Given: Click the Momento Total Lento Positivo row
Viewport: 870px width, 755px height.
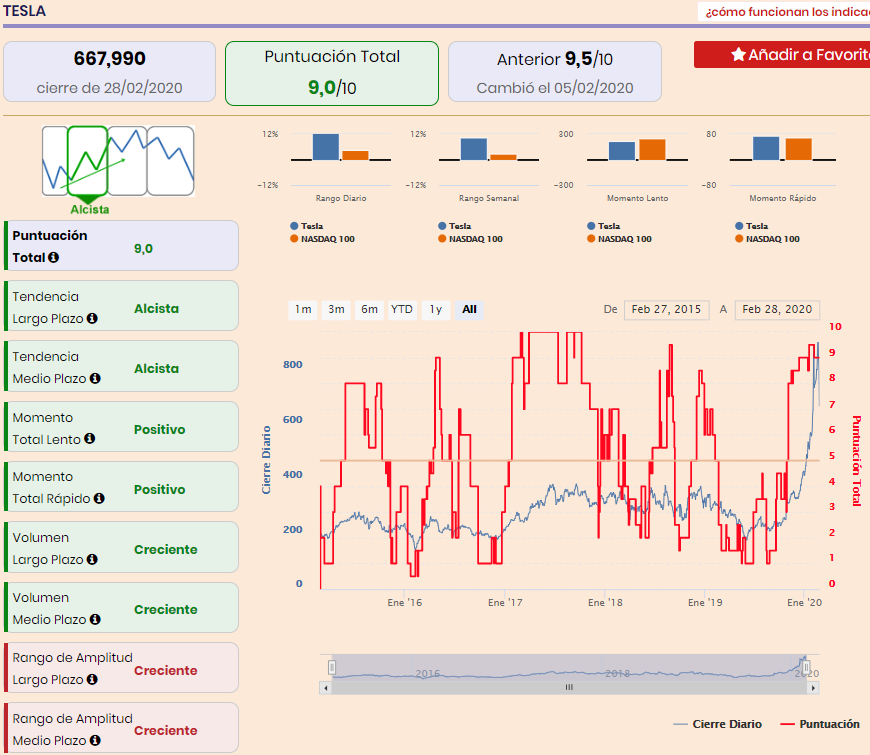Looking at the screenshot, I should [122, 427].
